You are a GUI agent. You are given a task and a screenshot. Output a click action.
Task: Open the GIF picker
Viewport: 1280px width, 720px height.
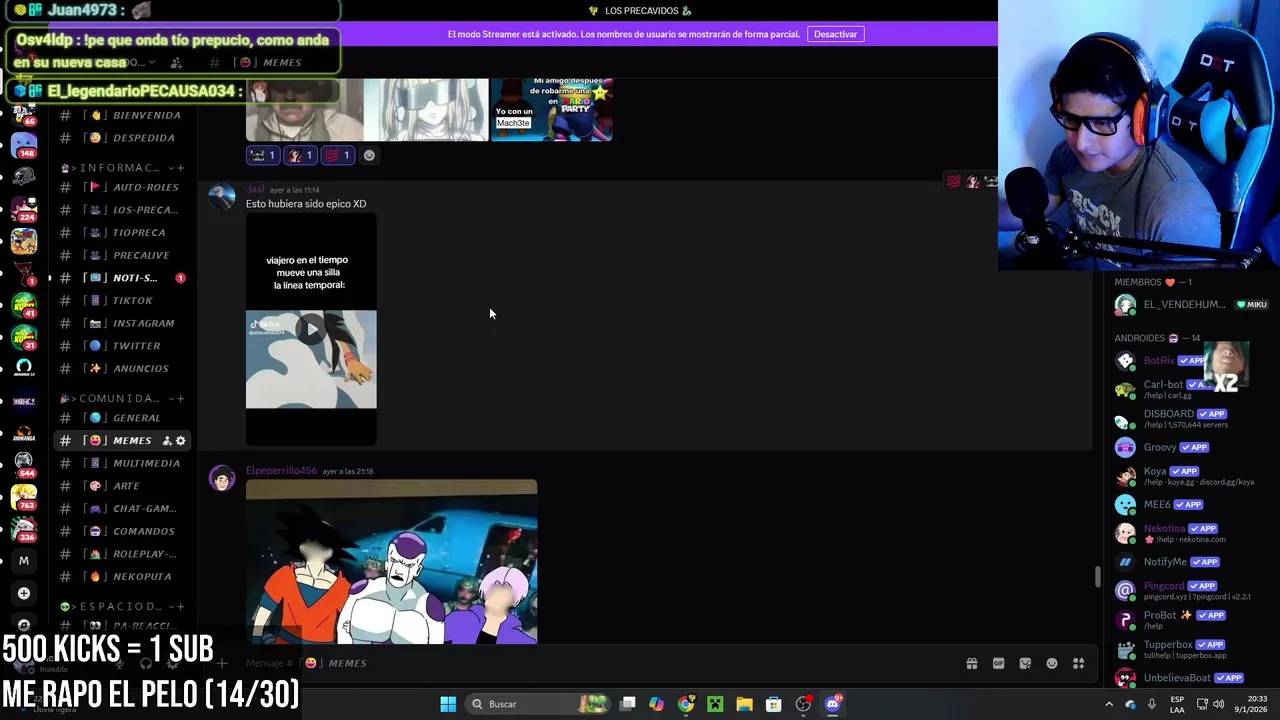[x=998, y=663]
